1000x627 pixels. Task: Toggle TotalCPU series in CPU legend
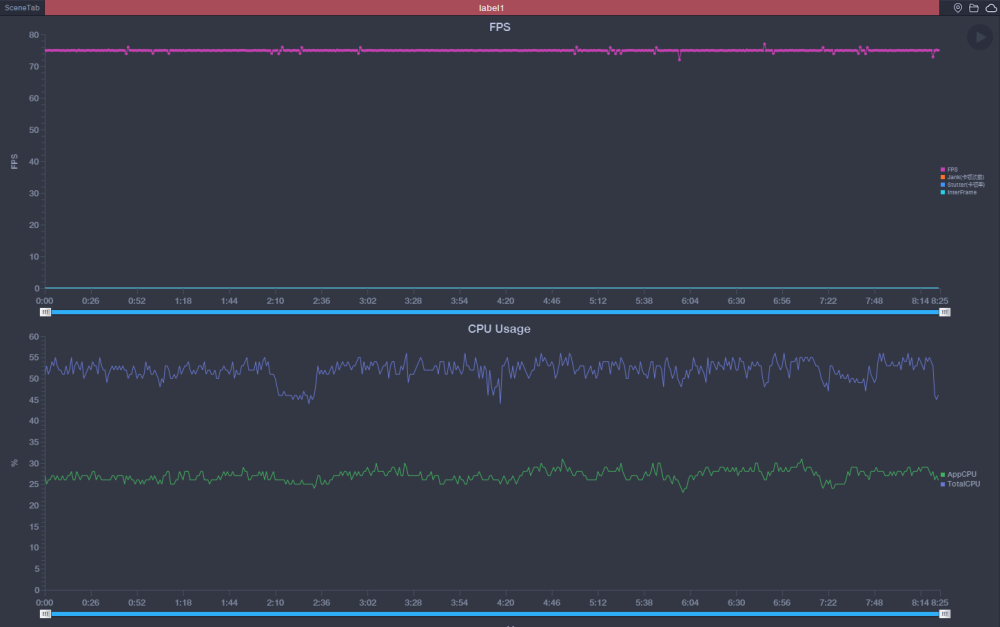(x=960, y=484)
